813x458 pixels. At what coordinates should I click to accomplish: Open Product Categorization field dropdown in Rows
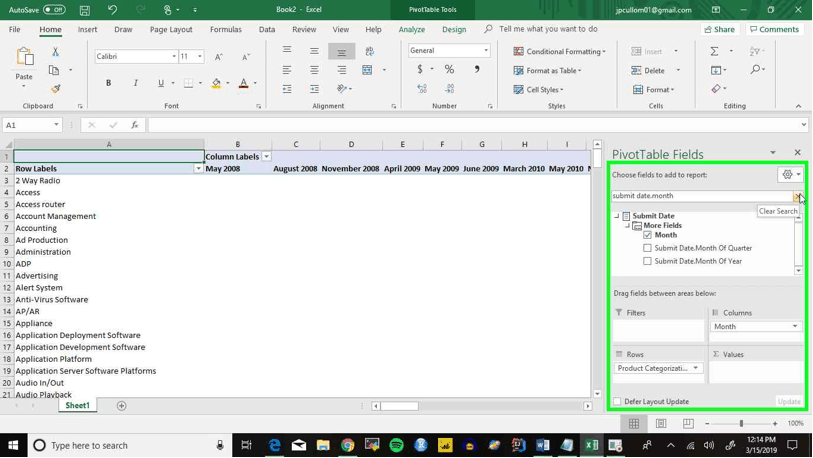[696, 368]
